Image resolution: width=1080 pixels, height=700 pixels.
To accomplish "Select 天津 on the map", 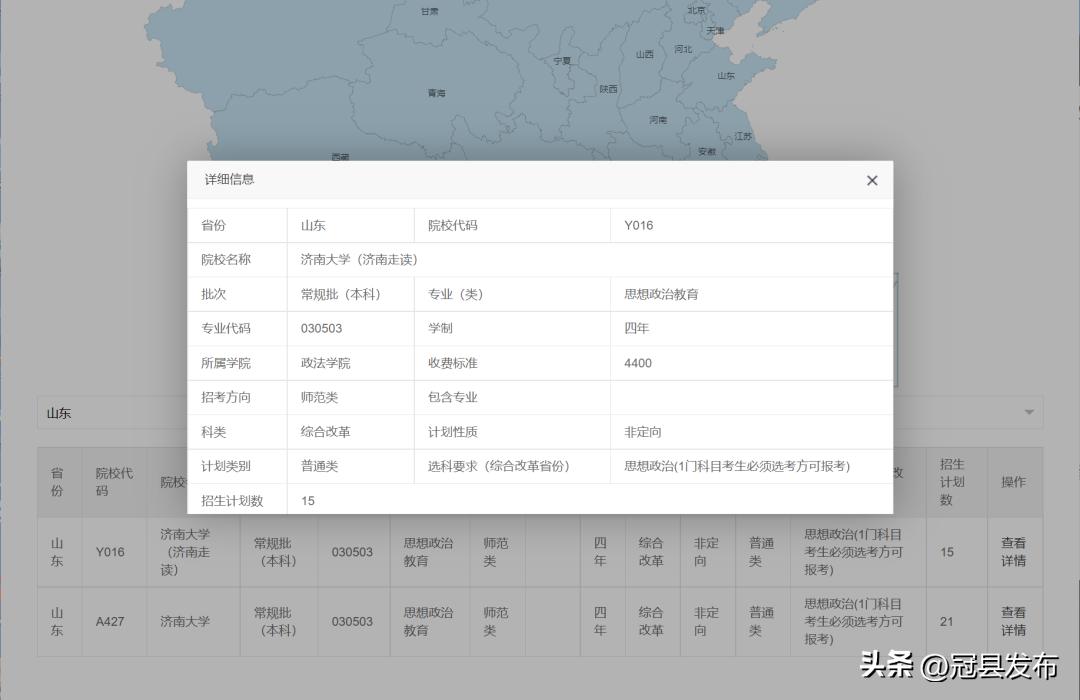I will [715, 30].
